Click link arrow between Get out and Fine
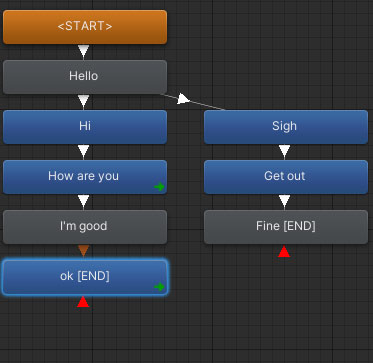Viewport: 373px width, 363px height. coord(284,201)
